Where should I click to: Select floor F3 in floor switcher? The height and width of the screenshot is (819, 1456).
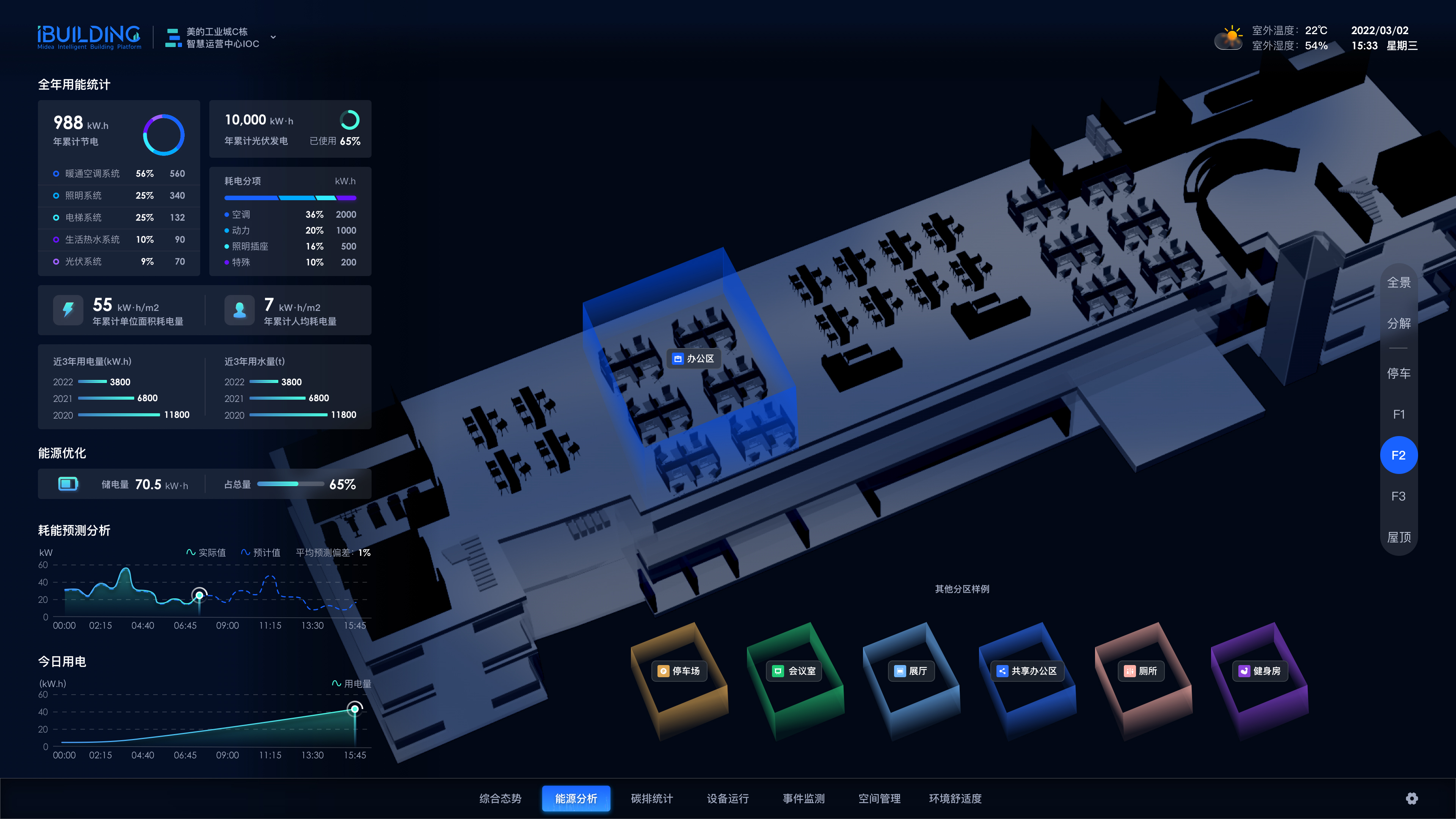tap(1398, 496)
